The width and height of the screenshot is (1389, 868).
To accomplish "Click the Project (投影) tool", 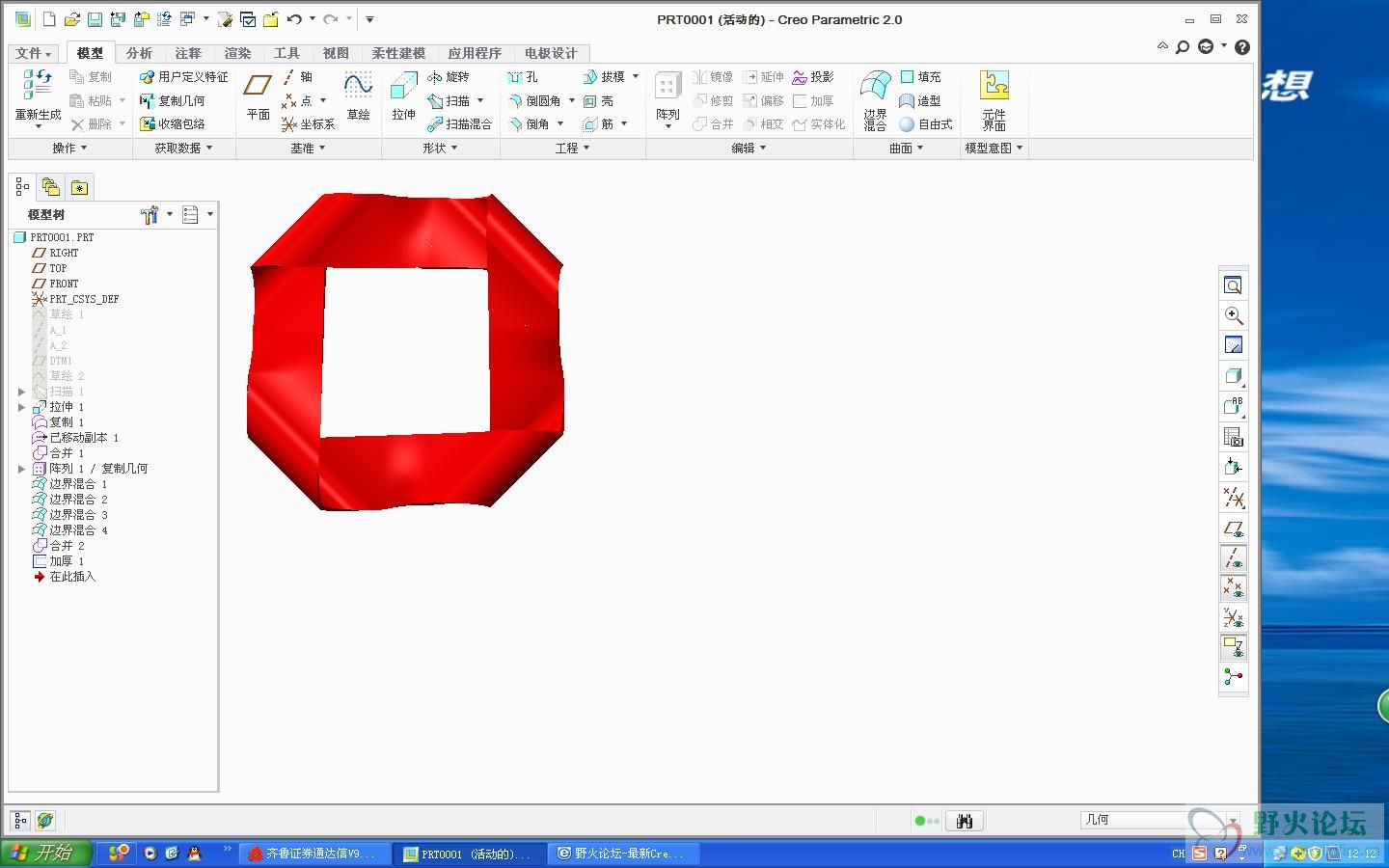I will pyautogui.click(x=813, y=77).
